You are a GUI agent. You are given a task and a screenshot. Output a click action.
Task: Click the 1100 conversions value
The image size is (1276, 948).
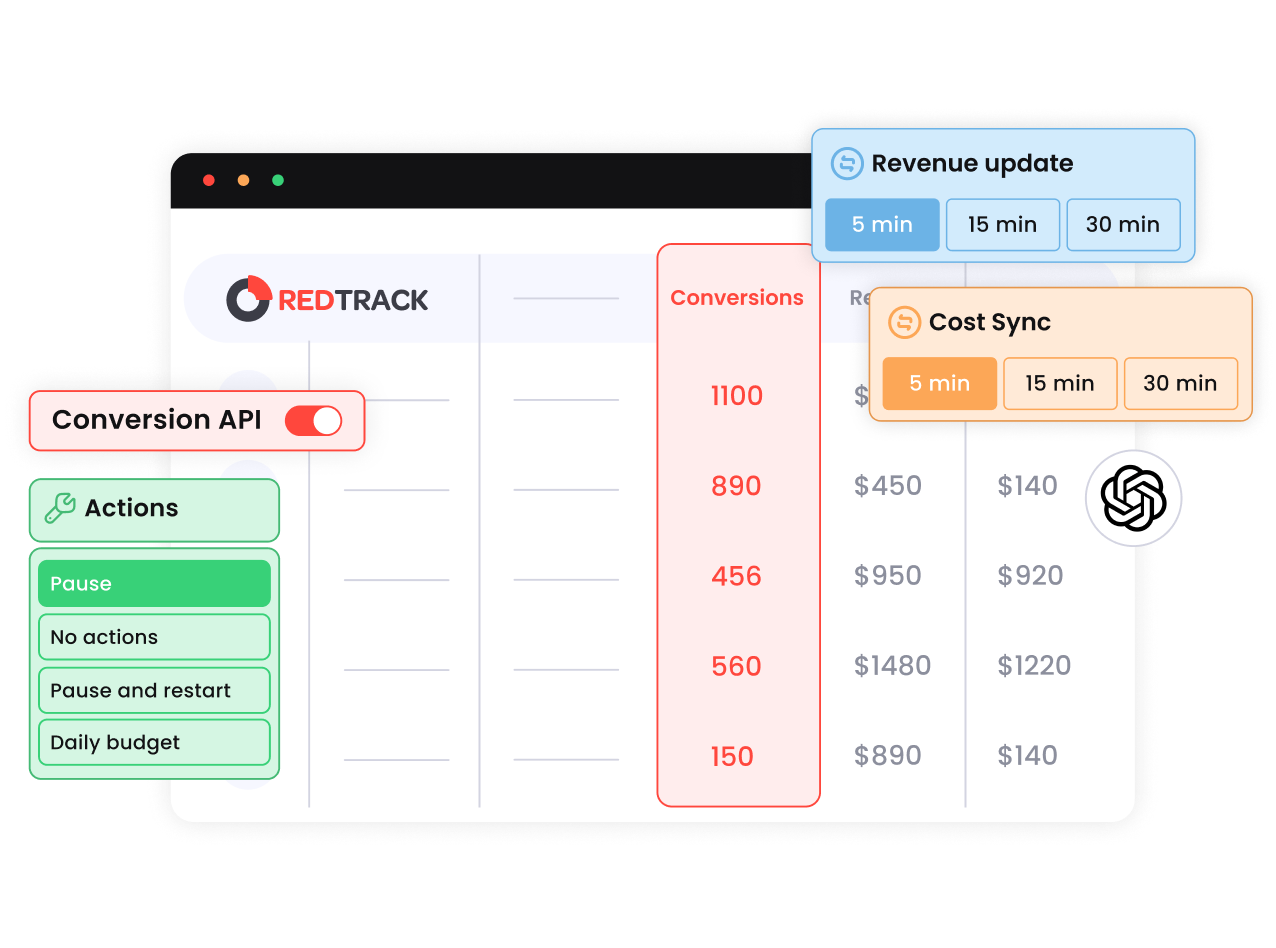[737, 396]
